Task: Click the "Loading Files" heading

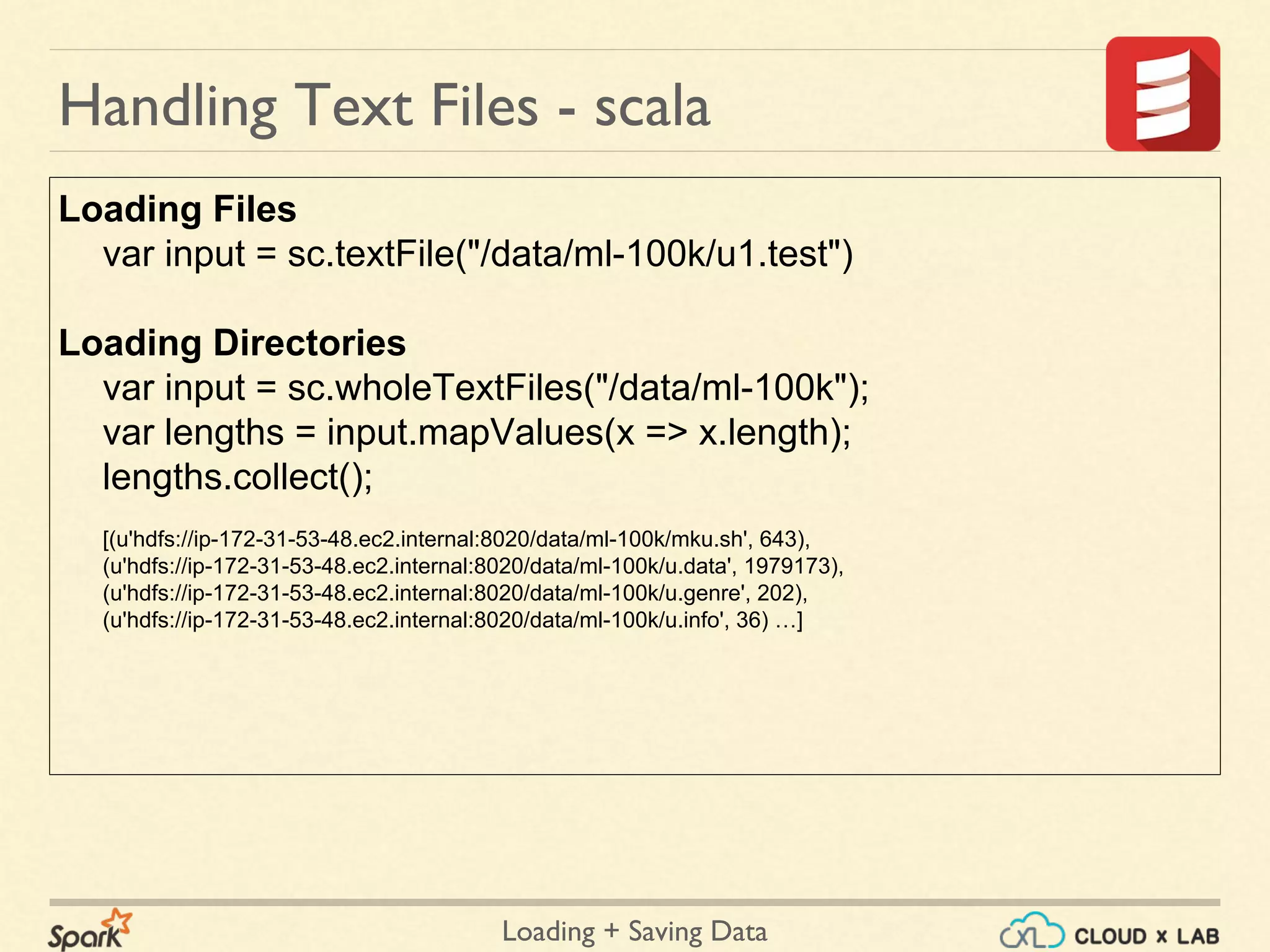Action: 177,209
